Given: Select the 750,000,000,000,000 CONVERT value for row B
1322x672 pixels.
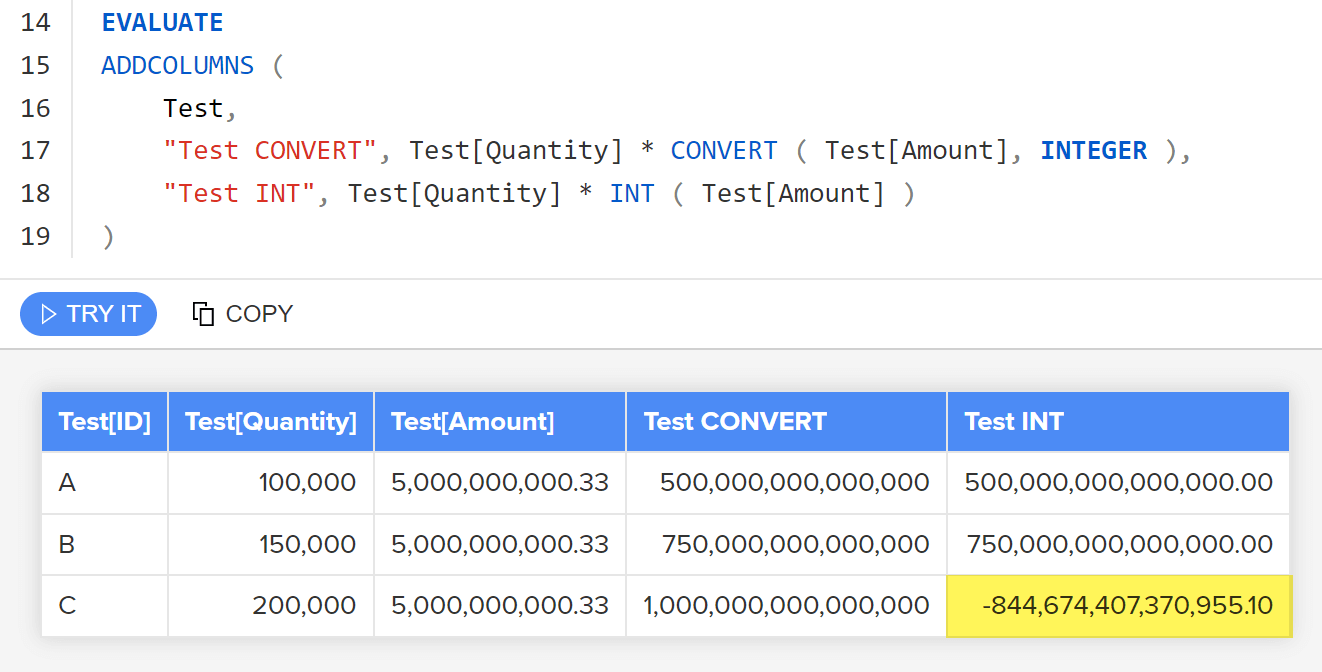Looking at the screenshot, I should tap(785, 544).
